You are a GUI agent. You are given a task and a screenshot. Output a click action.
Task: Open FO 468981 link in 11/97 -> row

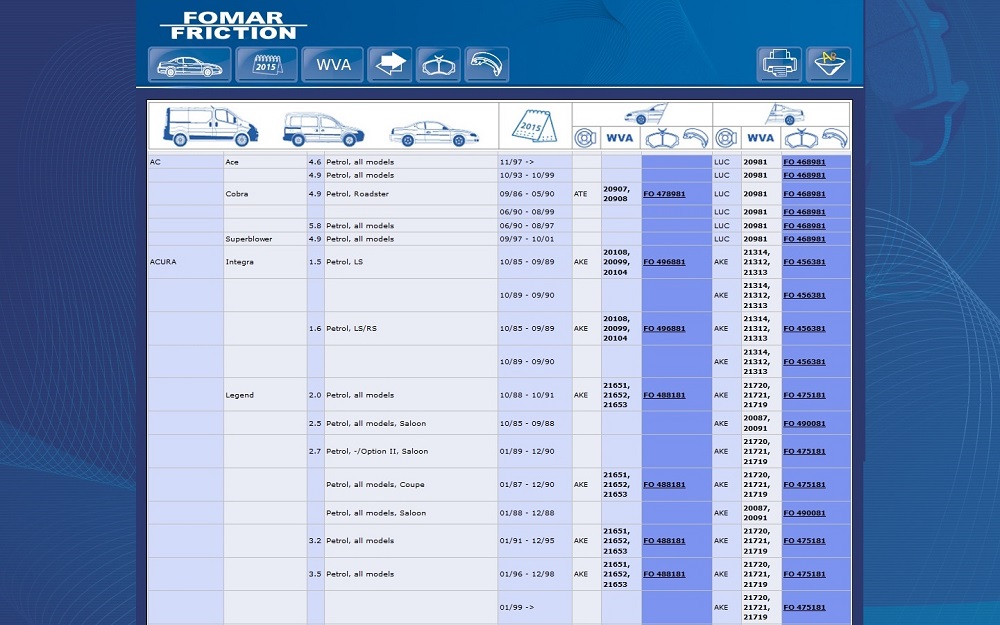pos(804,162)
